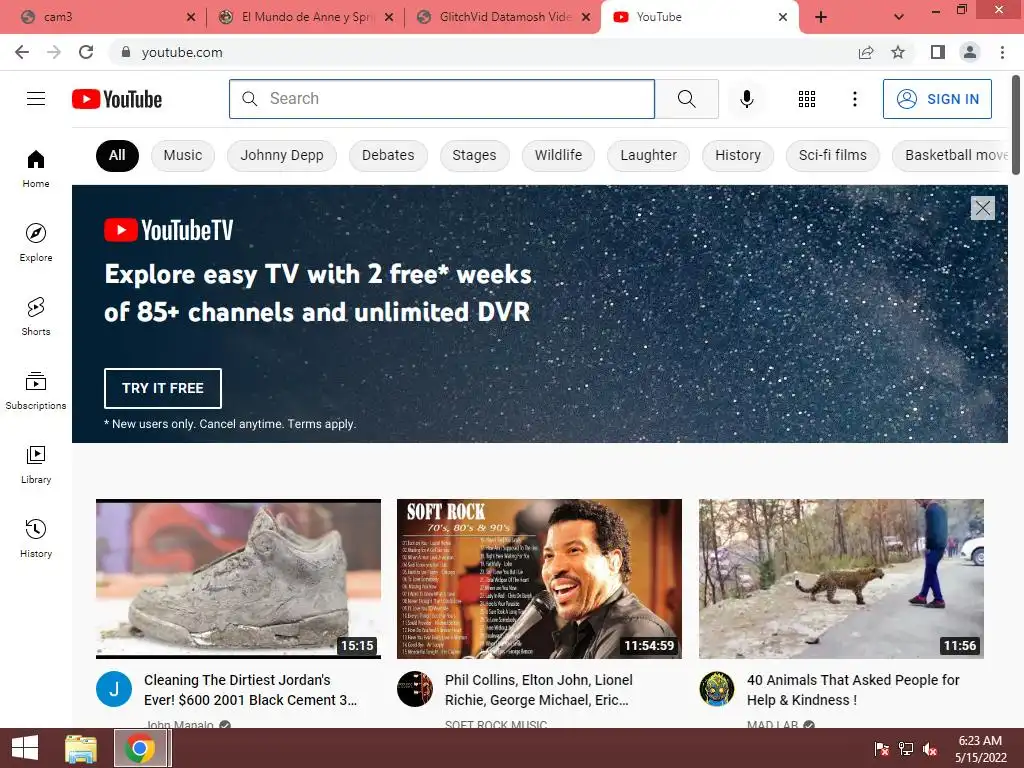The image size is (1024, 768).
Task: Start voice search with microphone icon
Action: tap(746, 99)
